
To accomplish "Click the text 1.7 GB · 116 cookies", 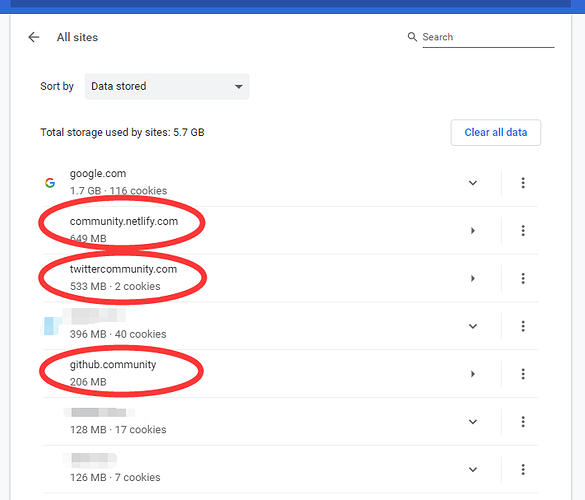I will tap(118, 191).
